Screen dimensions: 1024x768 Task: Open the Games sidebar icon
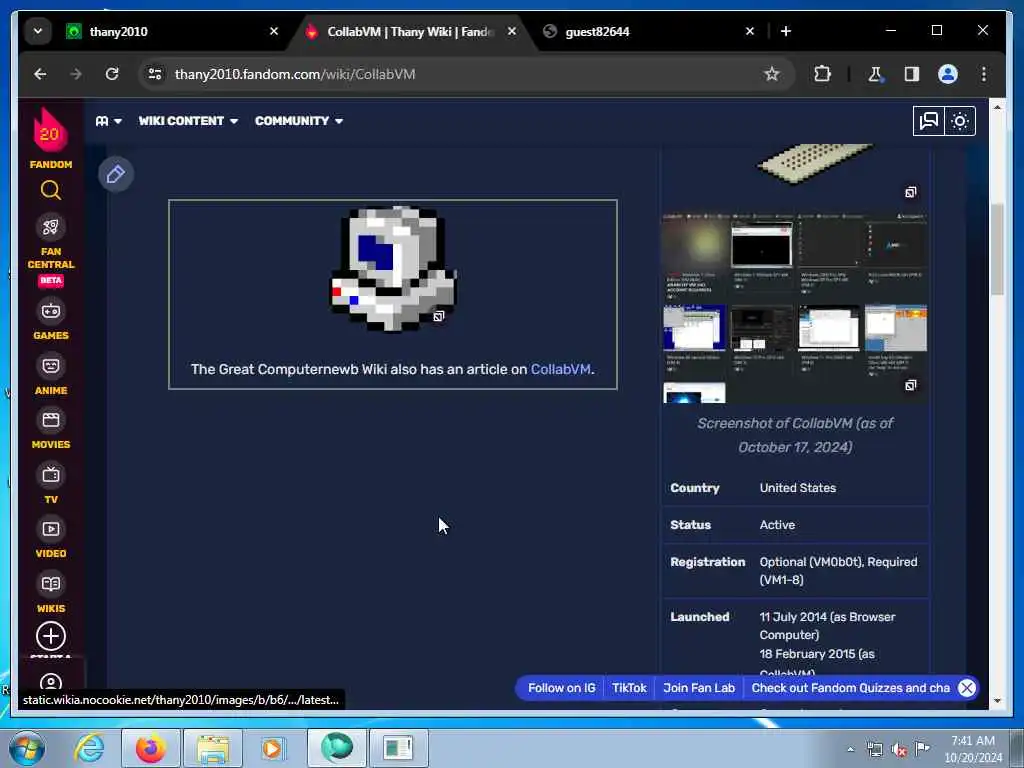point(50,312)
